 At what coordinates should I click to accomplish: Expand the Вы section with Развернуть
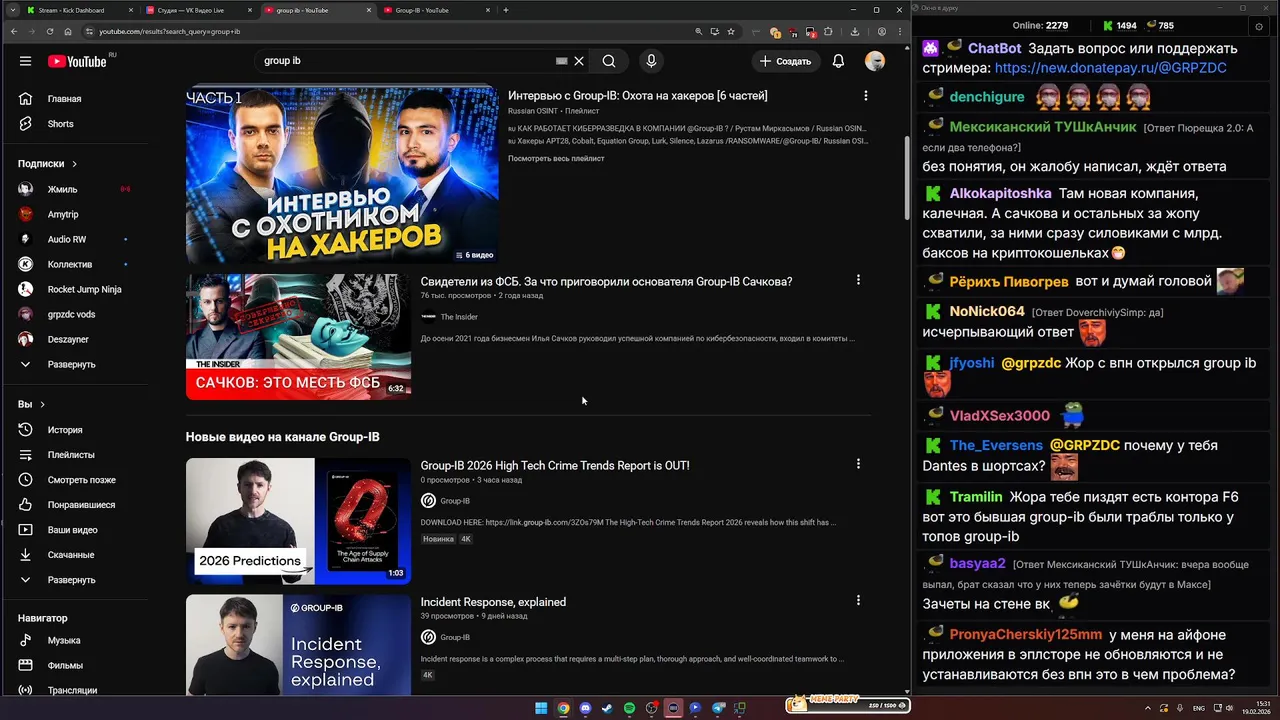point(70,580)
